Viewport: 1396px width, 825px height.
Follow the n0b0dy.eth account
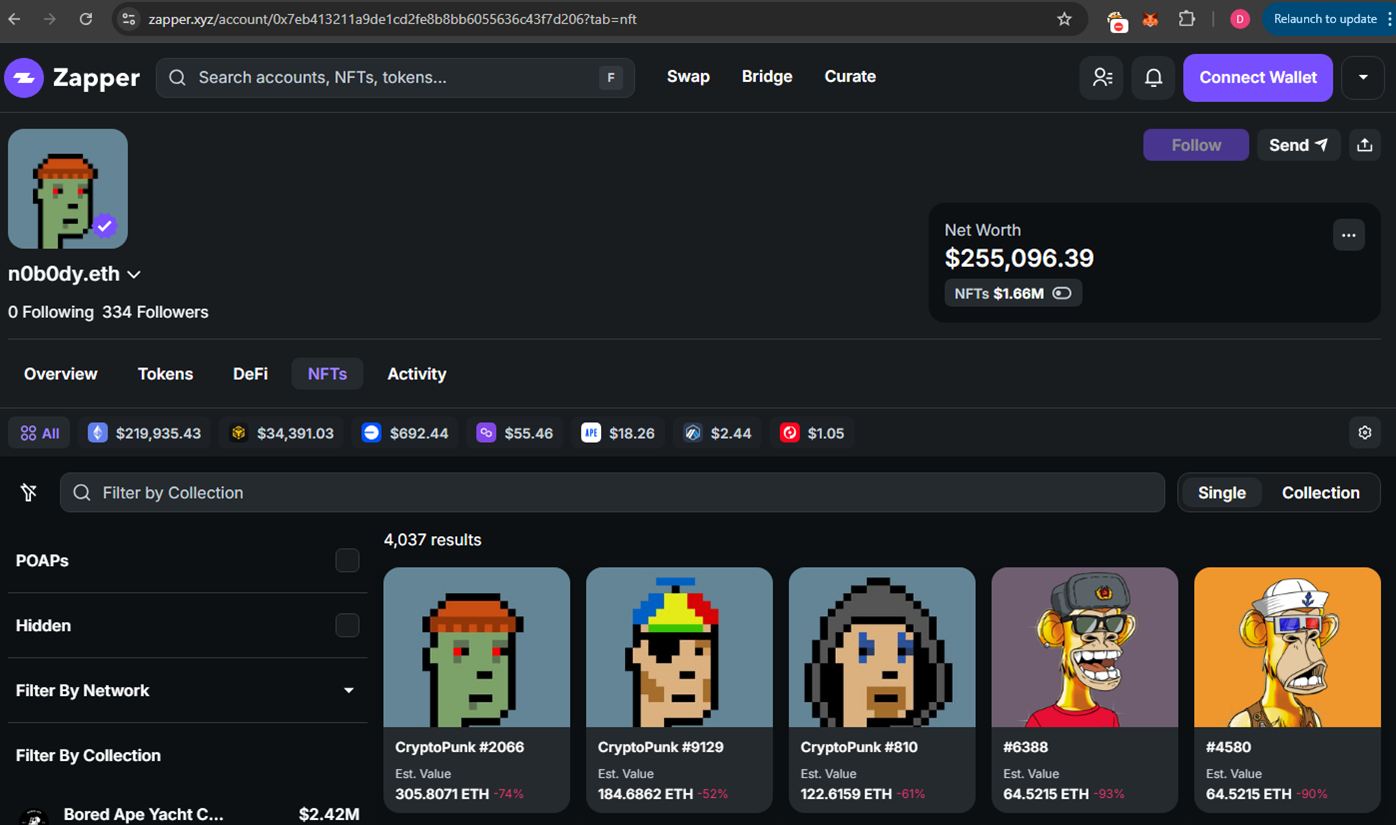[1196, 145]
